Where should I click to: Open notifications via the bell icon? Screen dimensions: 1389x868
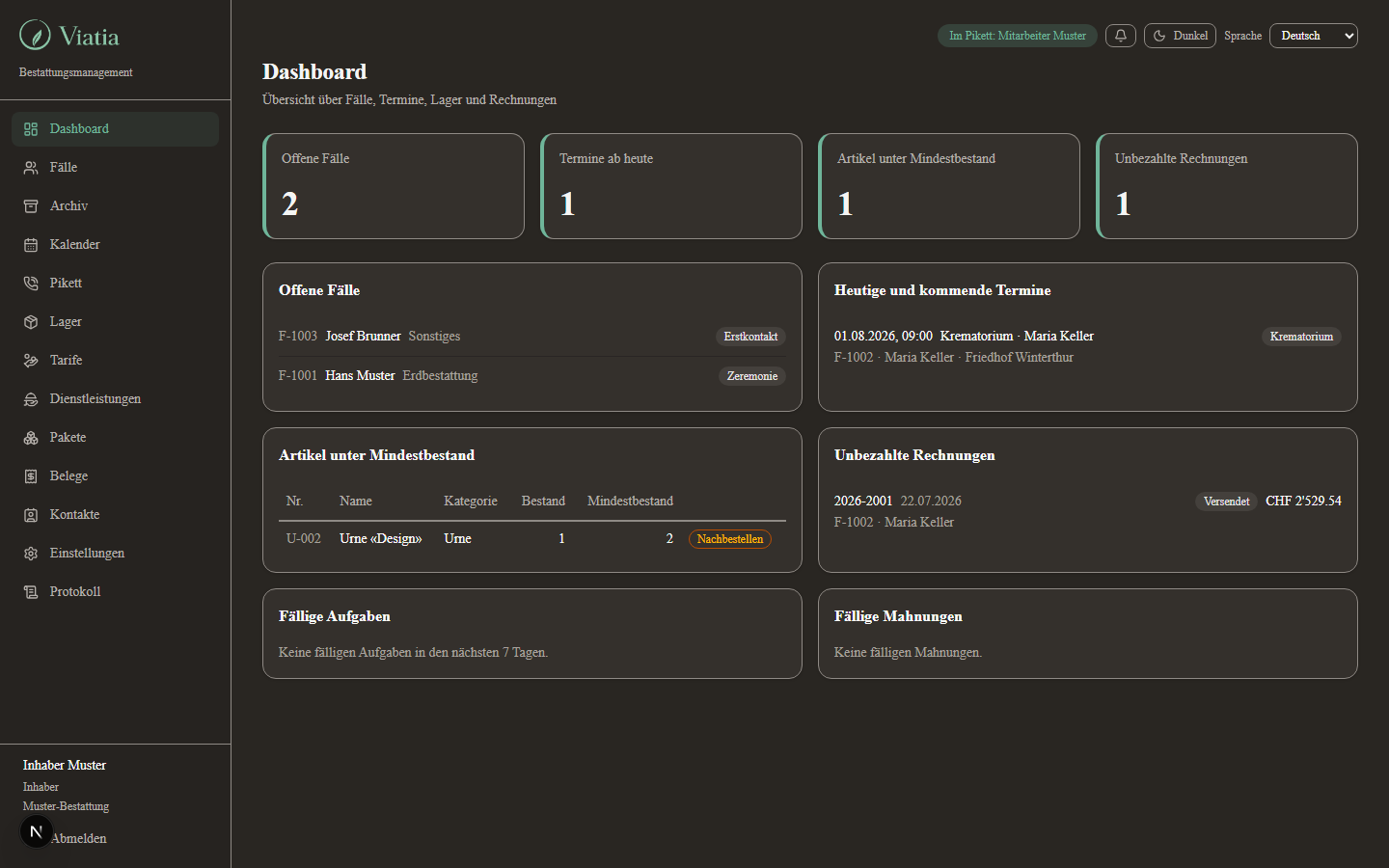pos(1121,36)
